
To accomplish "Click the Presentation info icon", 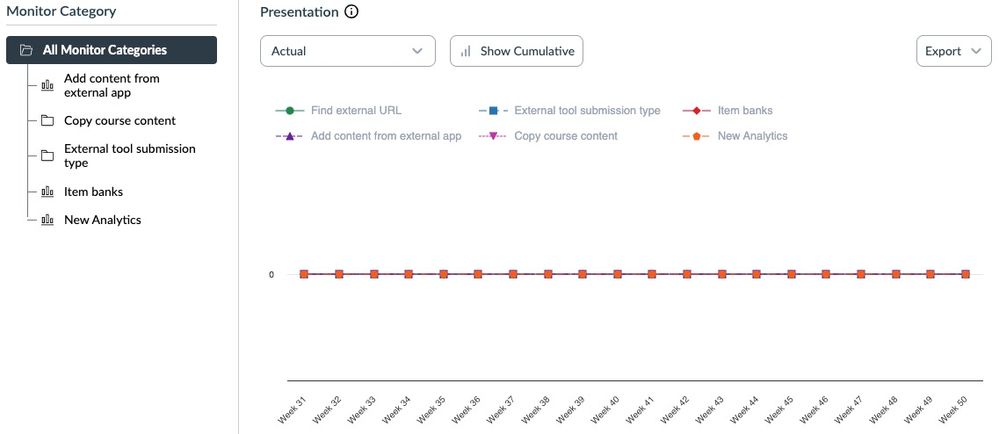I will click(351, 12).
